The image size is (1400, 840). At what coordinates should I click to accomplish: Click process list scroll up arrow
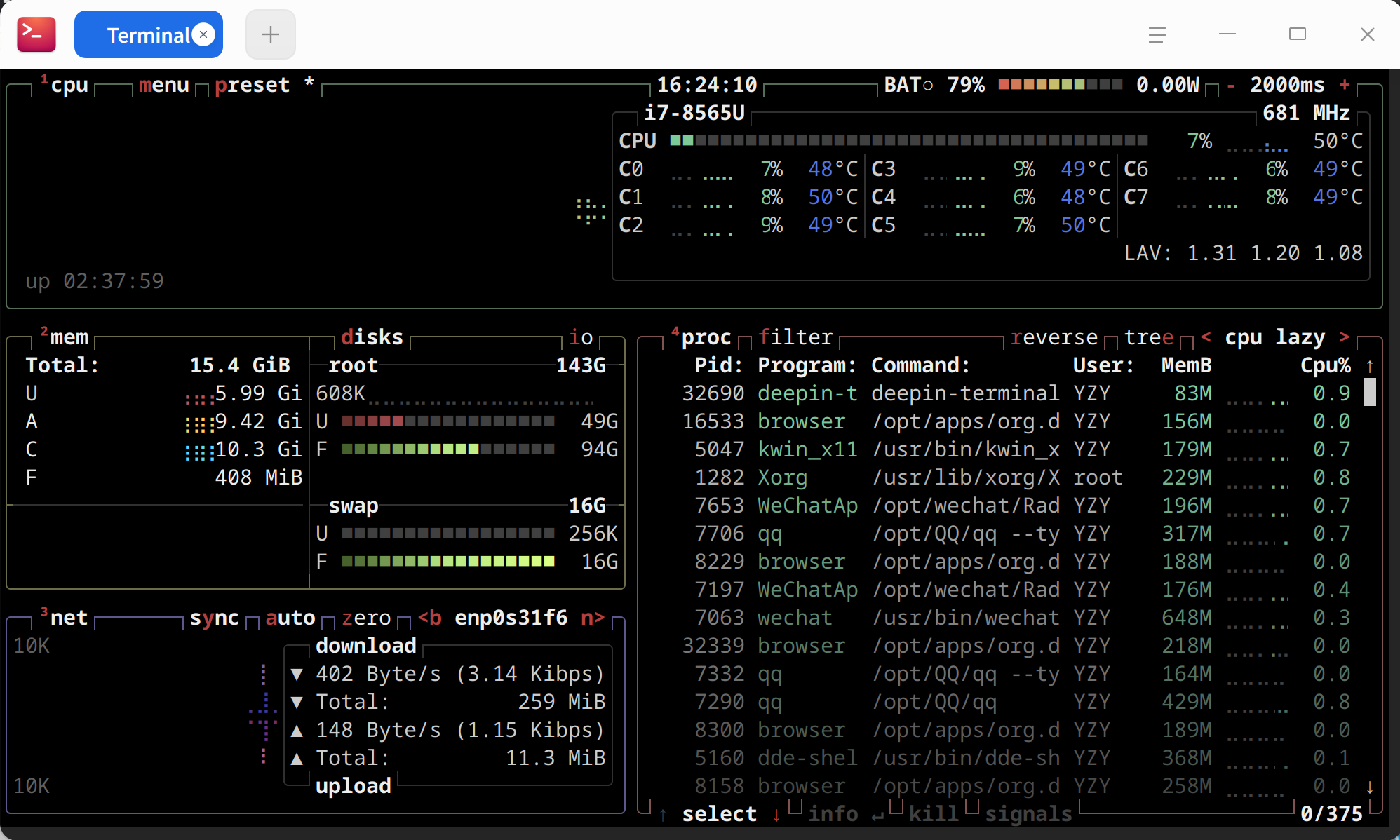[1370, 365]
